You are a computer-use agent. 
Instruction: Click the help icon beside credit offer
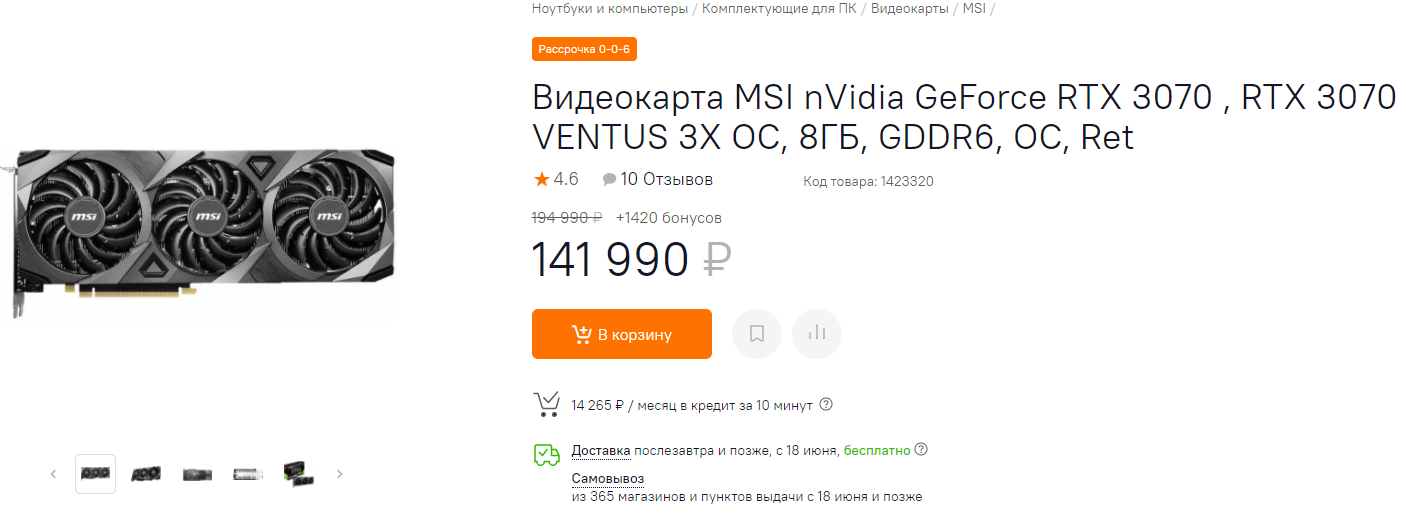pos(826,405)
